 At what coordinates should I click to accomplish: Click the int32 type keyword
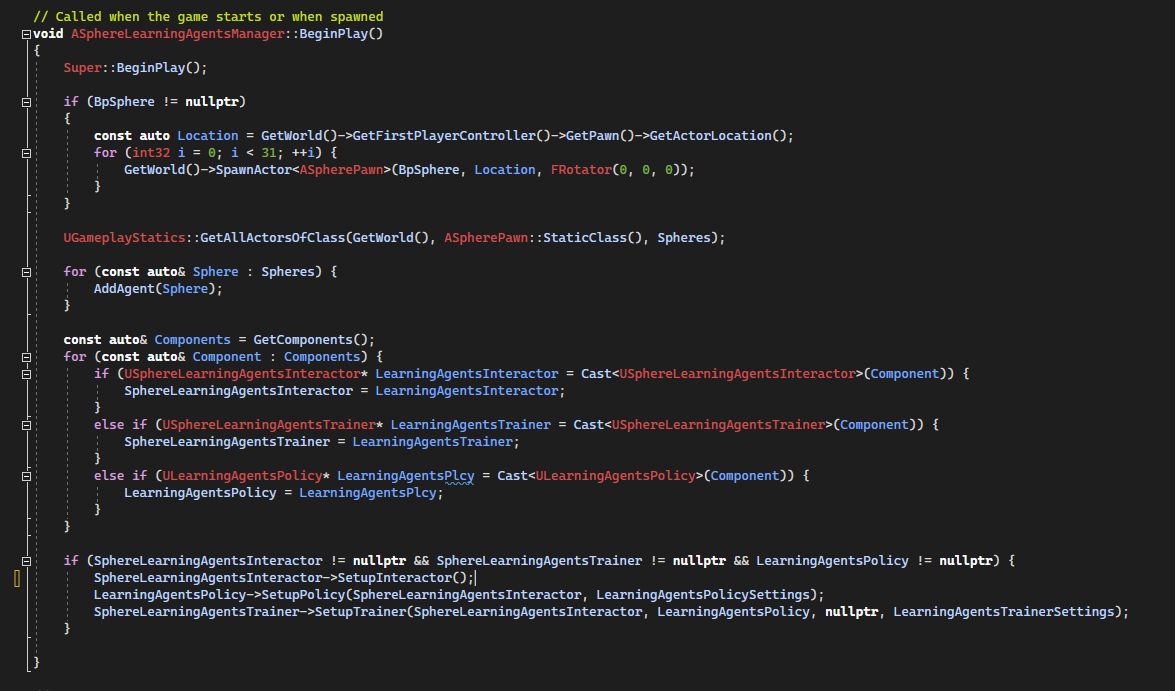pos(151,152)
